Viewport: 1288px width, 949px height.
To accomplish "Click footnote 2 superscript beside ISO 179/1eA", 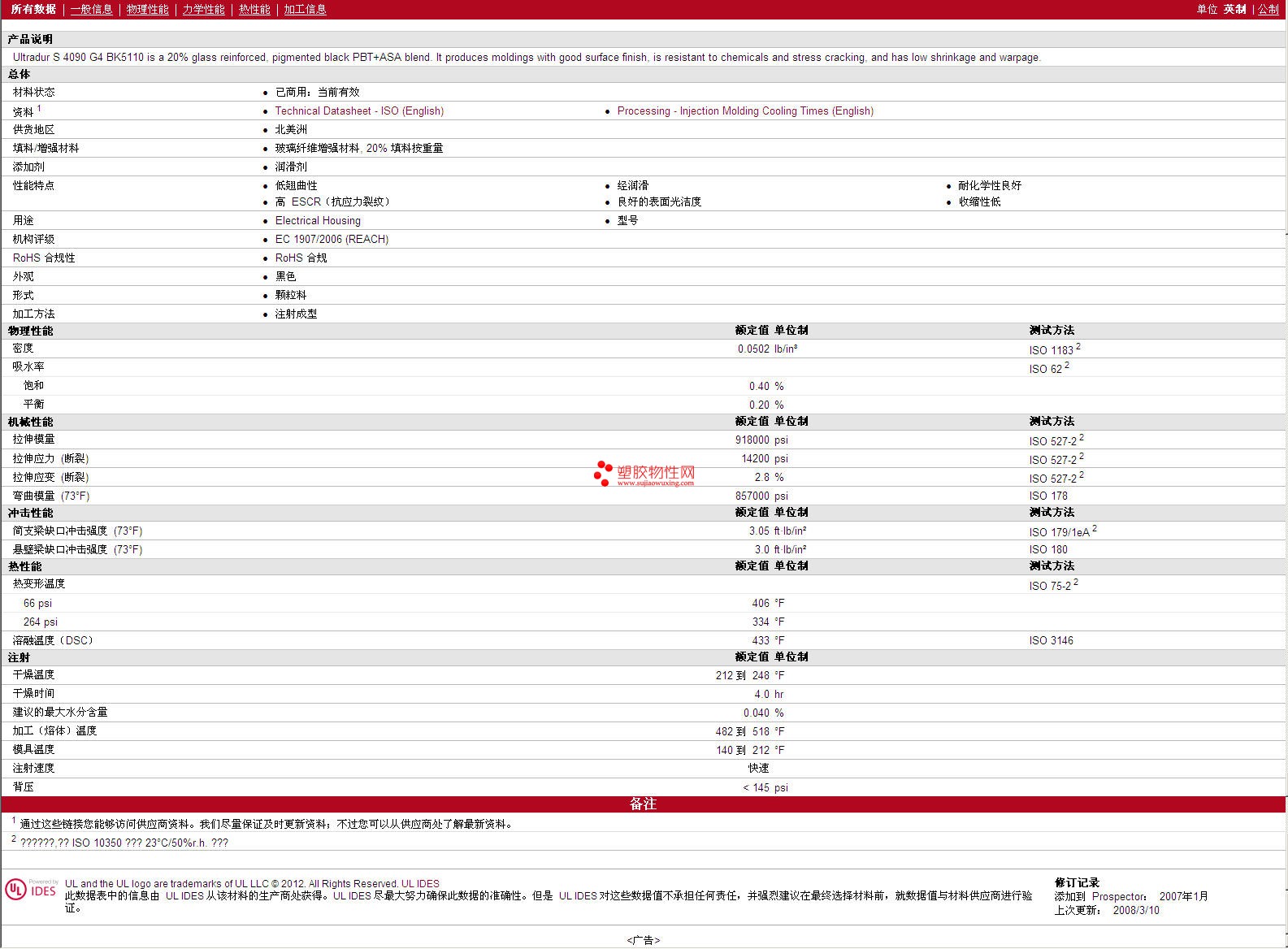I will coord(1095,528).
